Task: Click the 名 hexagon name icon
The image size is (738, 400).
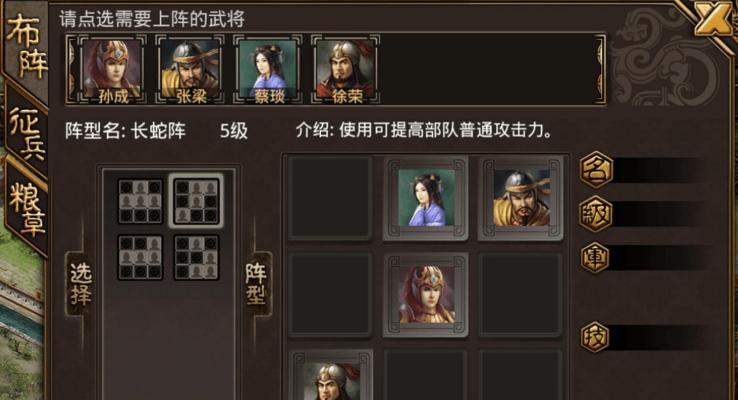Action: pyautogui.click(x=596, y=169)
